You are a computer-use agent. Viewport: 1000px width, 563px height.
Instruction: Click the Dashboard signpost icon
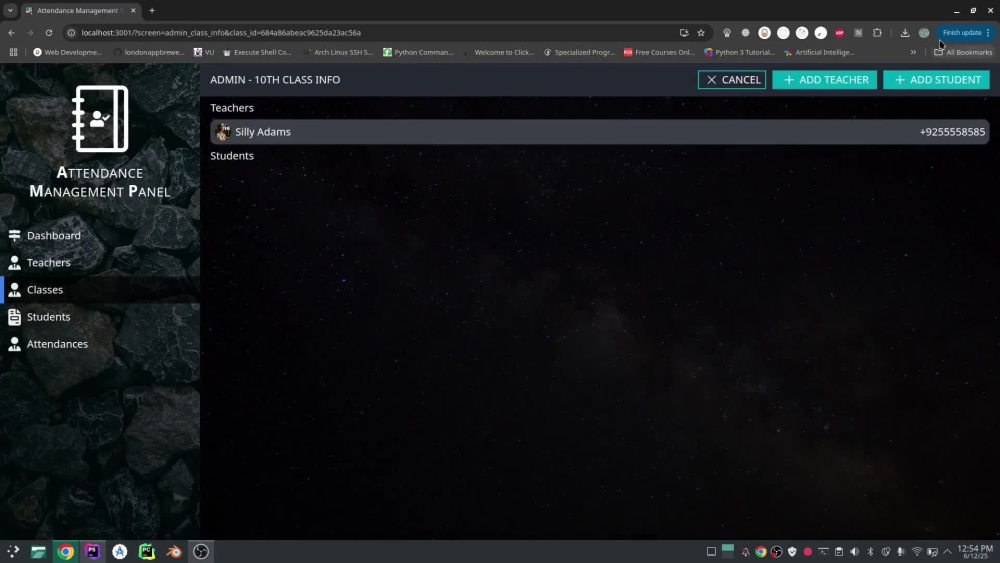(x=14, y=235)
